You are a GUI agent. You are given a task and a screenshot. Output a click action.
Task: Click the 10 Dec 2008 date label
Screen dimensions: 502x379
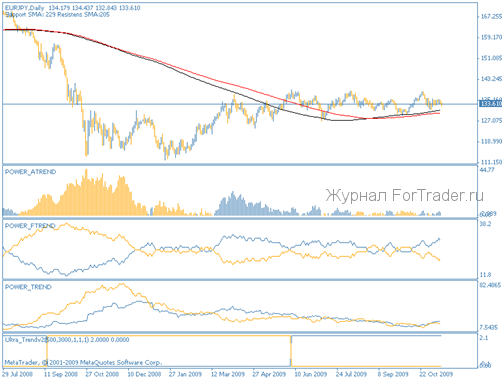(144, 374)
